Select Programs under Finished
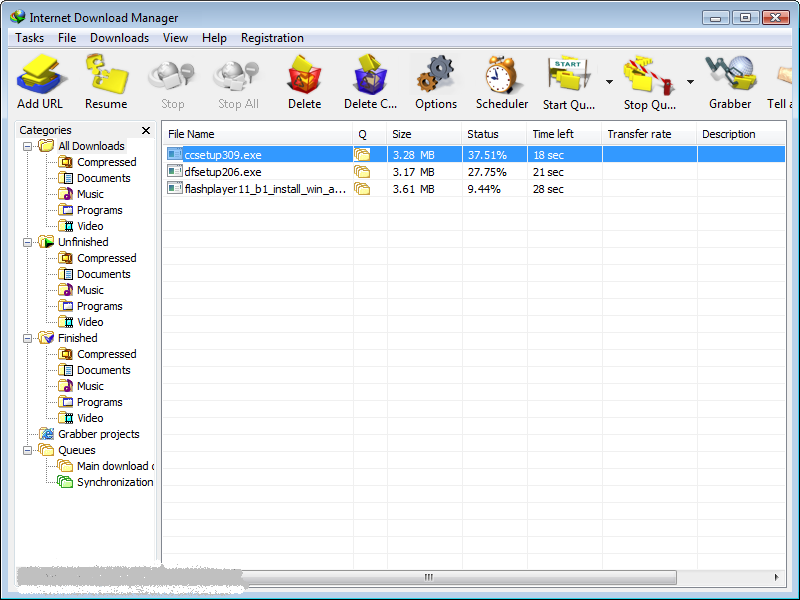This screenshot has width=800, height=600. (x=99, y=402)
